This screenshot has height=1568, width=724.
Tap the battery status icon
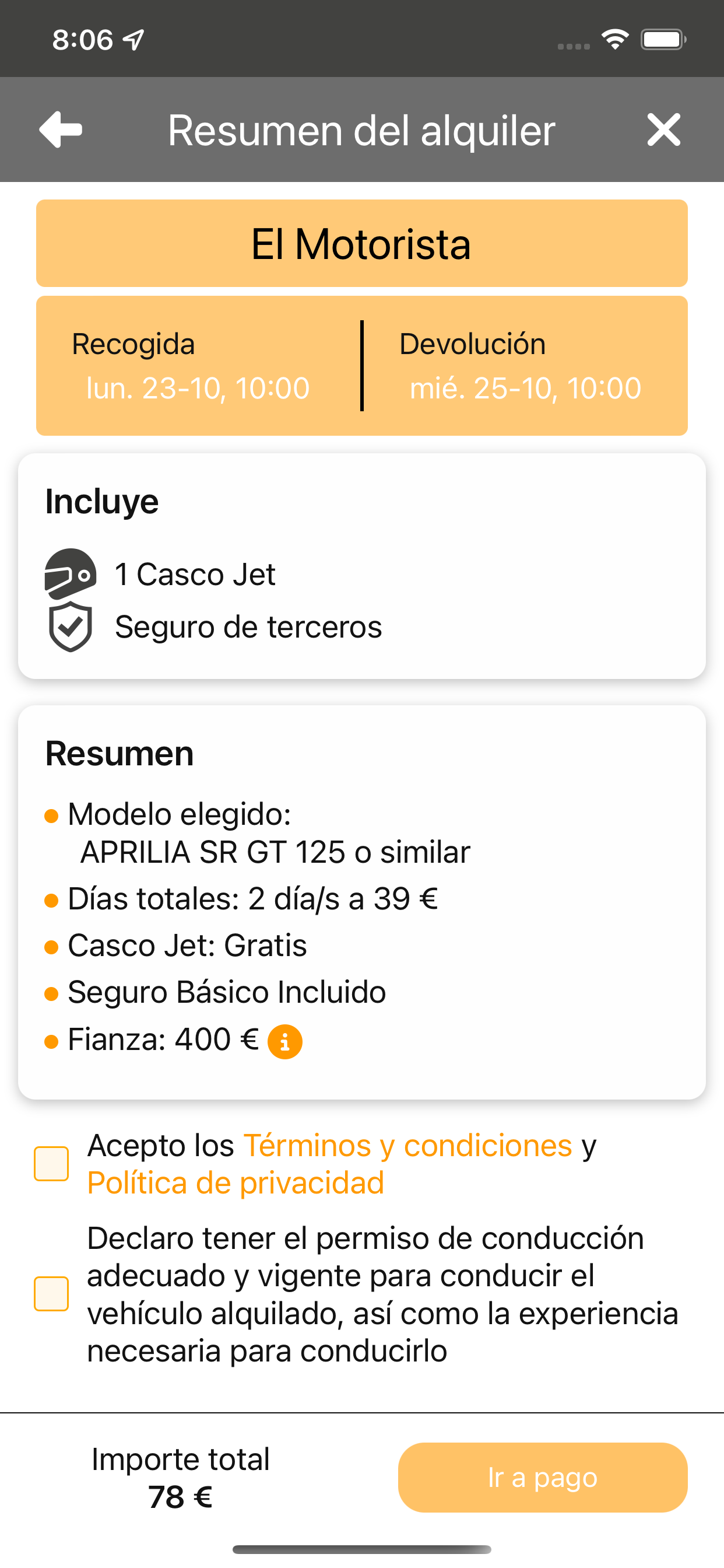pos(663,40)
